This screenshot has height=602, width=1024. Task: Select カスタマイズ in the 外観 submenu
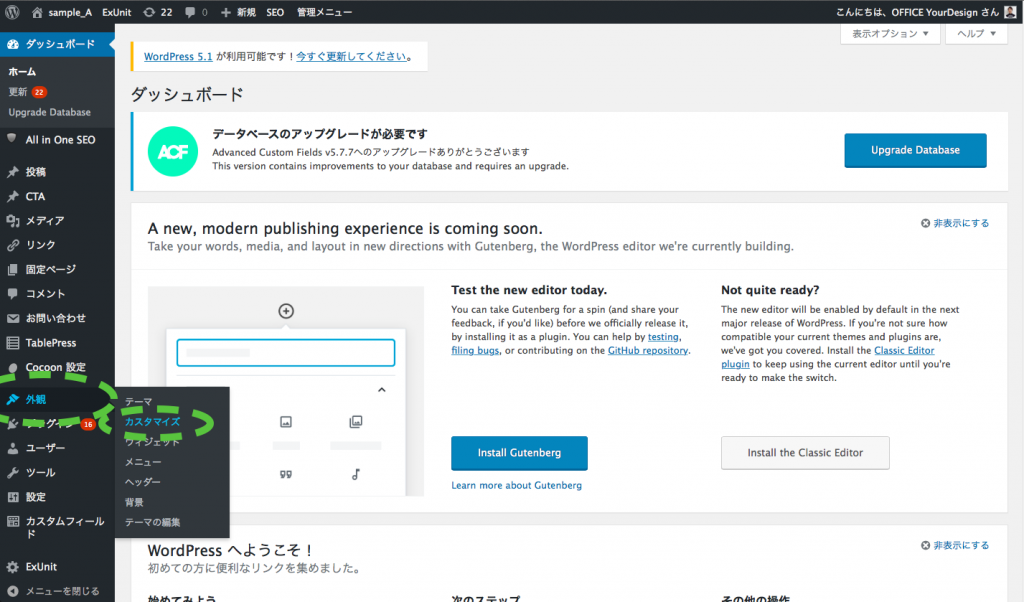click(152, 422)
